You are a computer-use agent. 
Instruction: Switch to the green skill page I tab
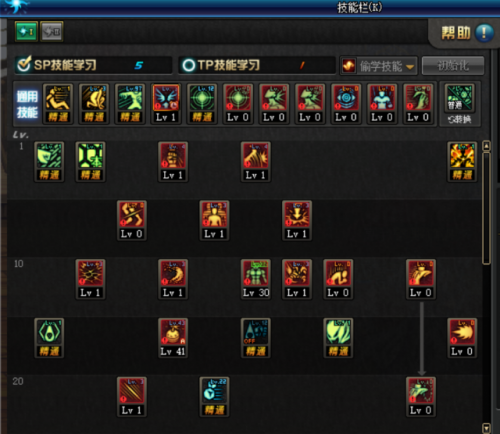coord(26,31)
